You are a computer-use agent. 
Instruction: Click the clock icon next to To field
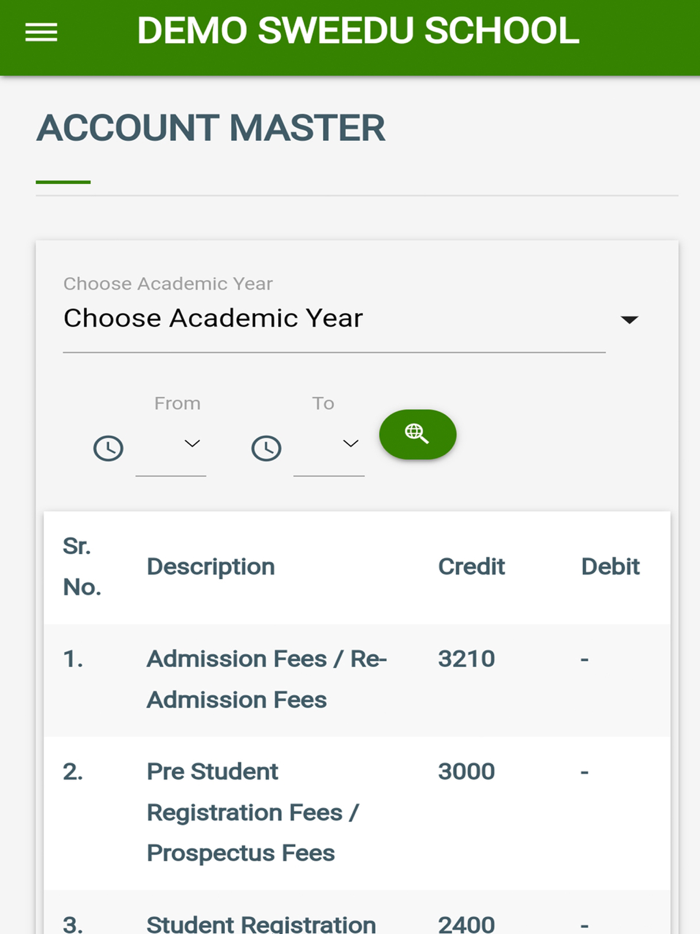(266, 448)
